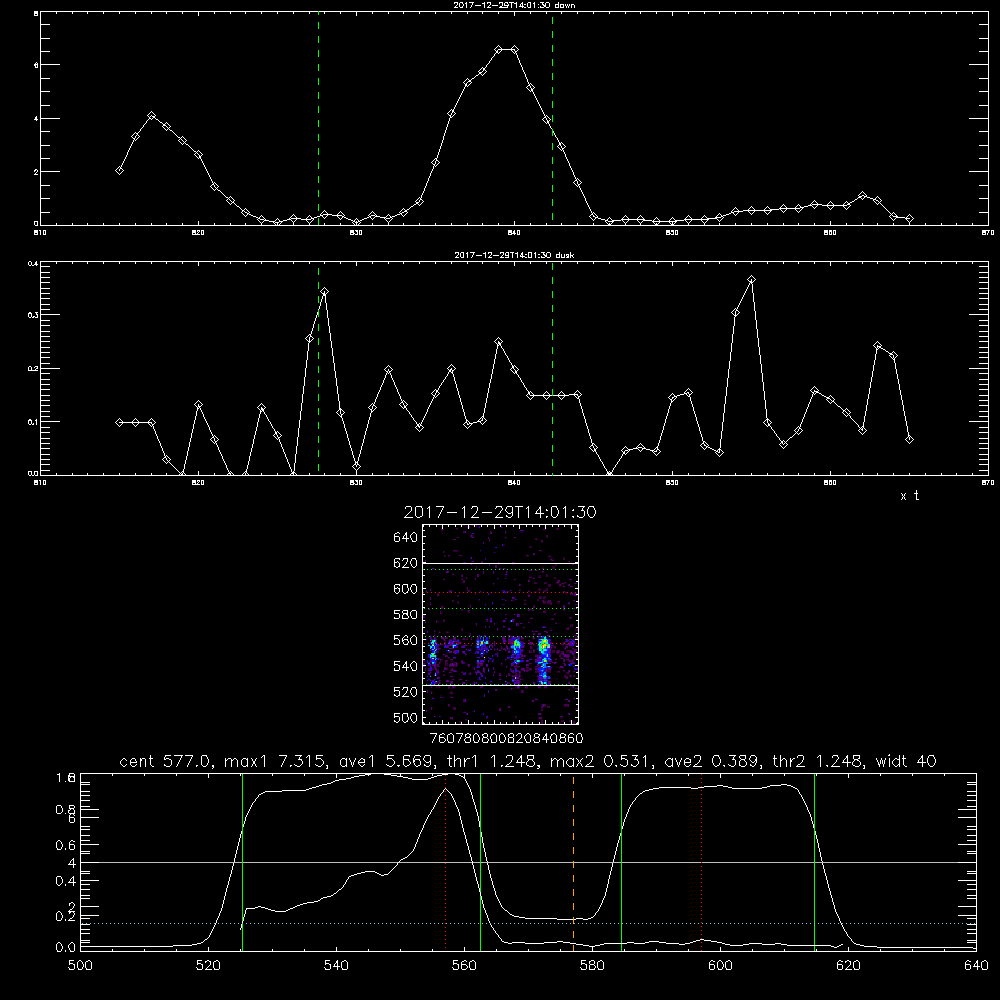Click the '560' label on the bottom plot x-axis

[x=464, y=965]
